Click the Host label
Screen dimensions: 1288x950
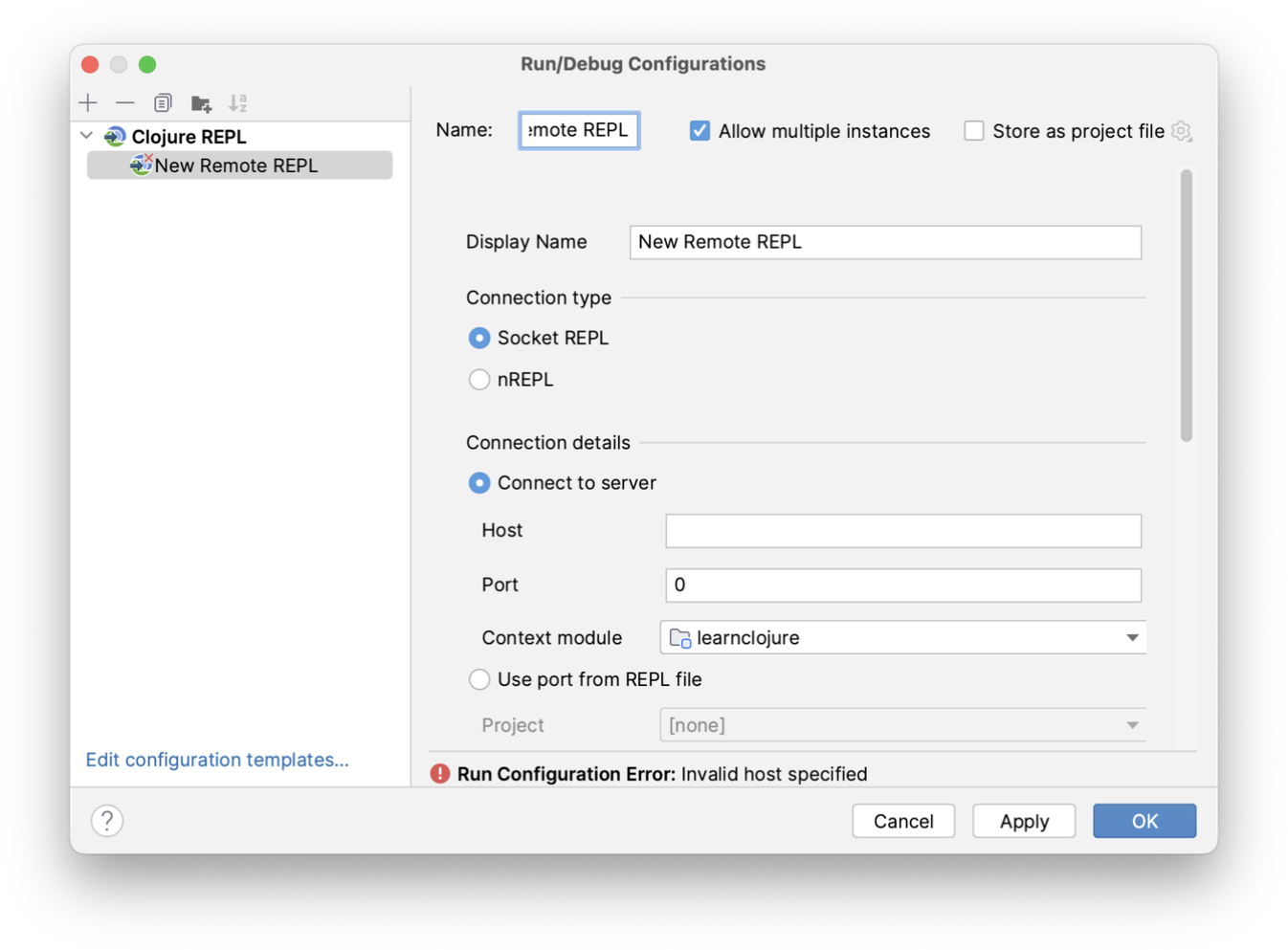502,530
